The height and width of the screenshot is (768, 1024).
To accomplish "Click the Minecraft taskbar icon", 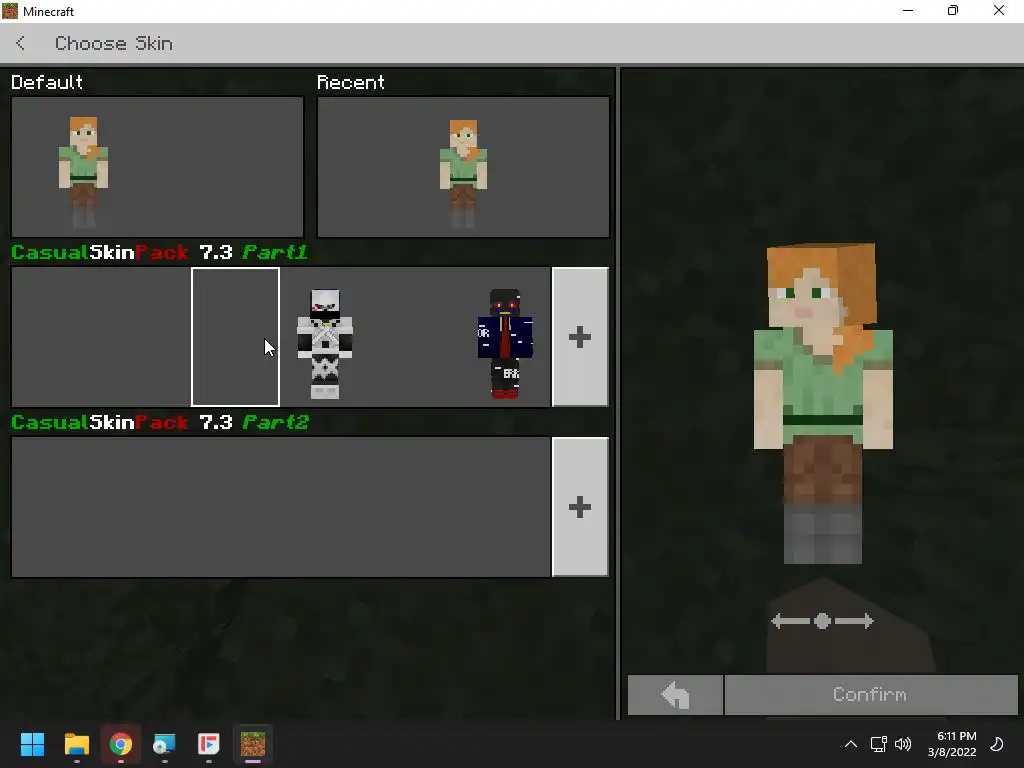I will click(253, 744).
